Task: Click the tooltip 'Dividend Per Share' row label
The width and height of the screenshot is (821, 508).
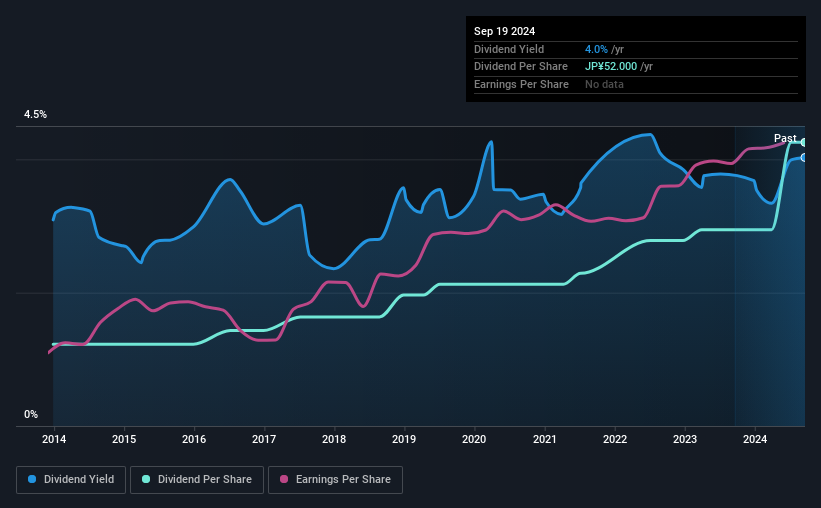Action: (521, 67)
